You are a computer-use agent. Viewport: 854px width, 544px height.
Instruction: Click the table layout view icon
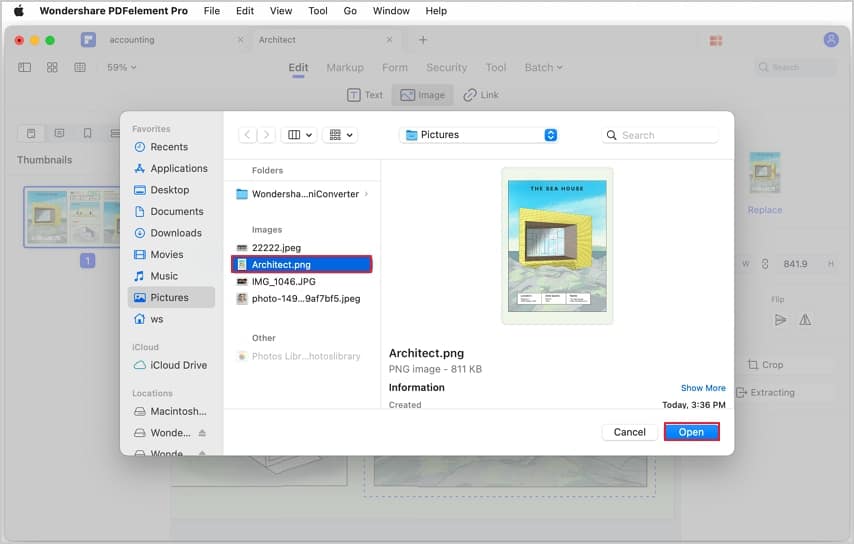click(x=80, y=68)
